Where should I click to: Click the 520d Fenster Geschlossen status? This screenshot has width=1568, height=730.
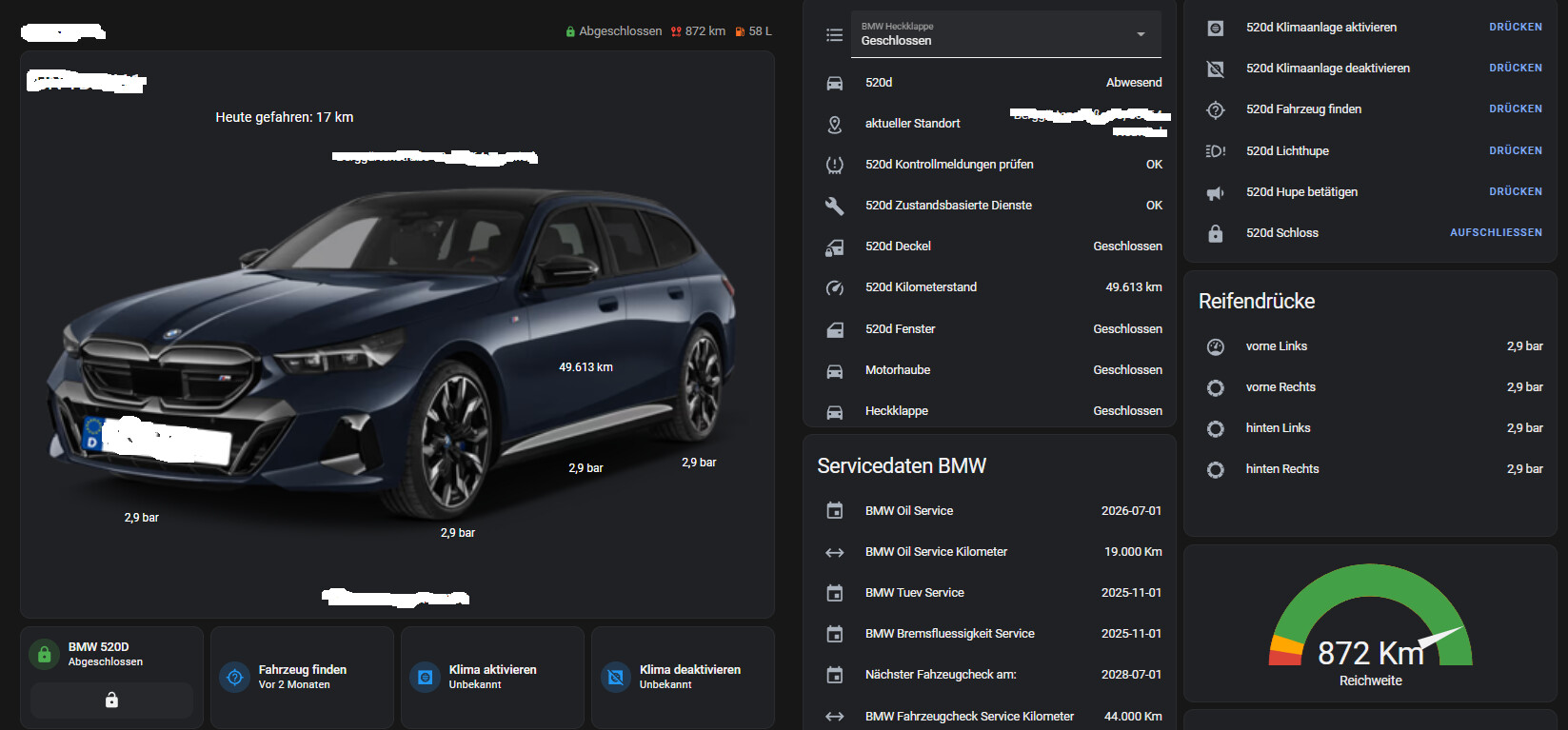coord(1127,329)
